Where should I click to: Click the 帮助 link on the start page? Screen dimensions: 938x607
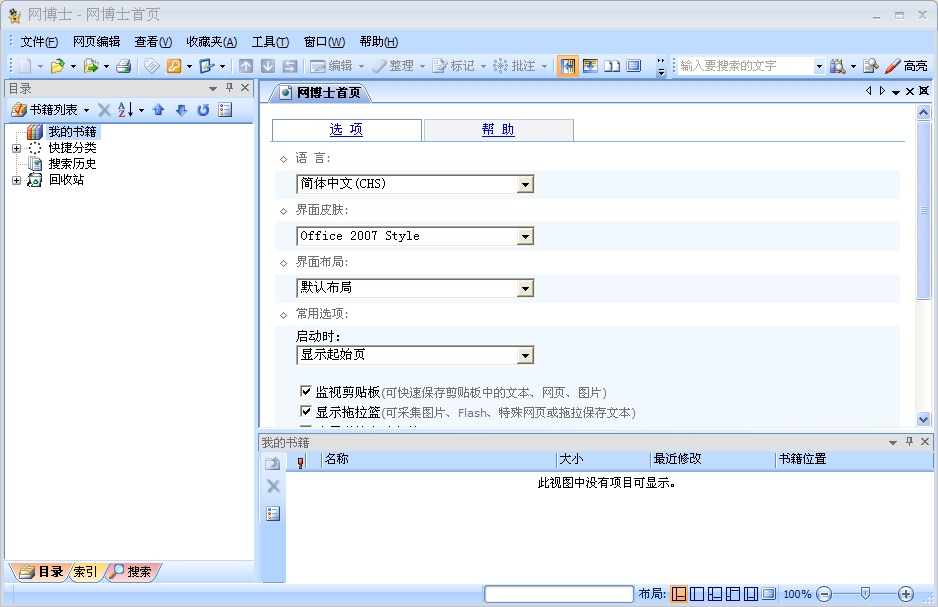(498, 129)
